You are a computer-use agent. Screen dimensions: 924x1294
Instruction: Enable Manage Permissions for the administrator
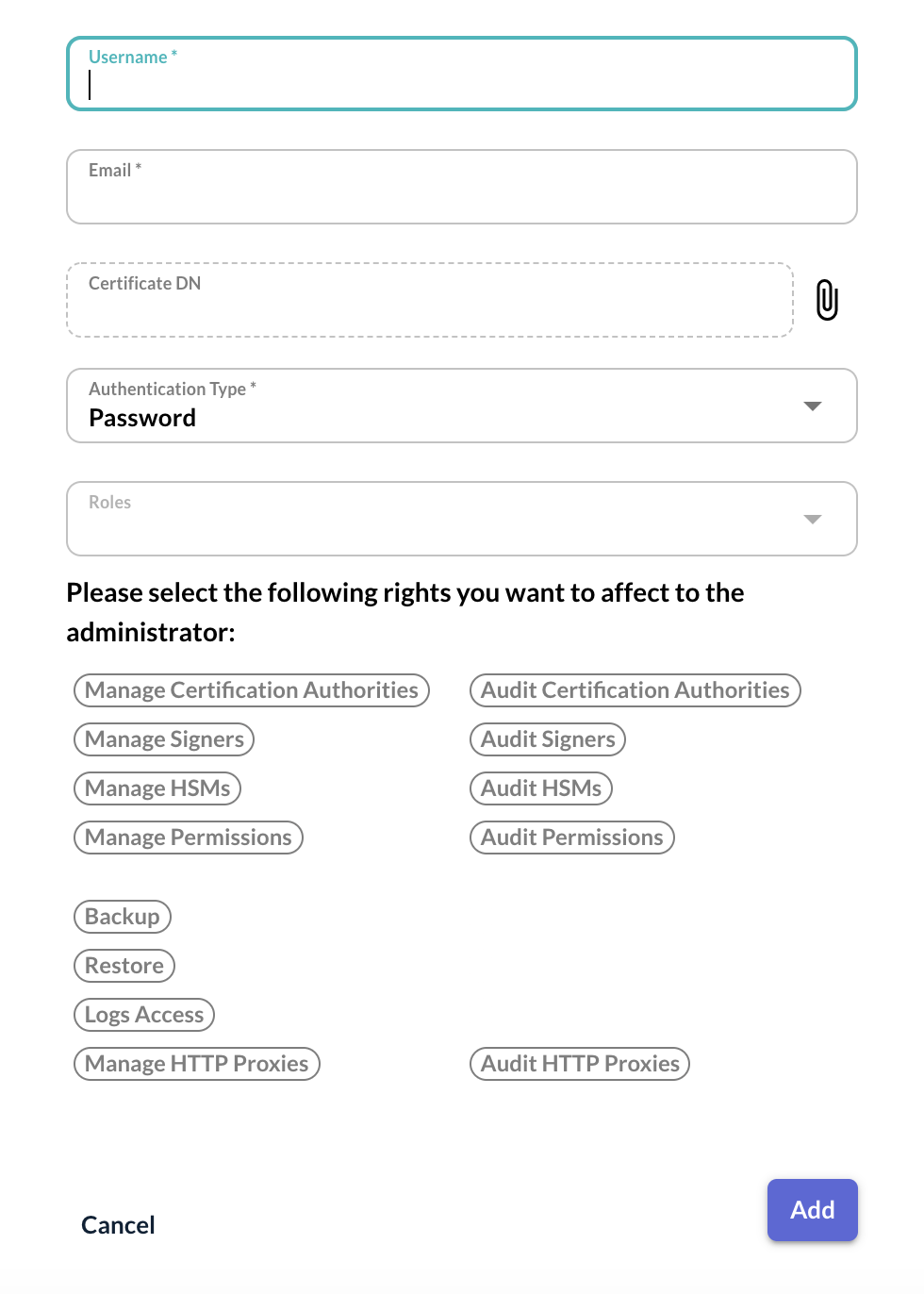(x=188, y=837)
